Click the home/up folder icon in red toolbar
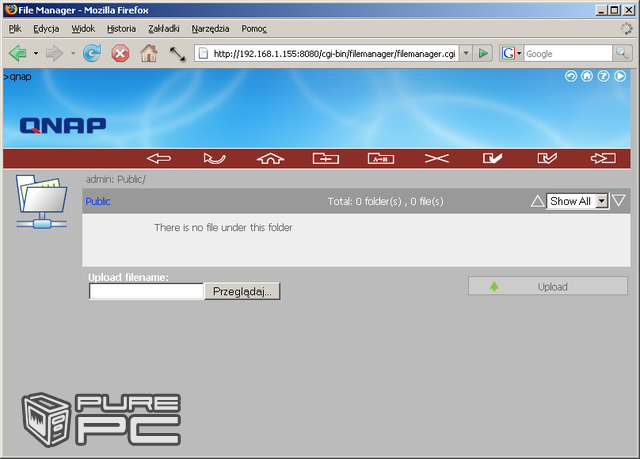Image resolution: width=640 pixels, height=459 pixels. (270, 158)
